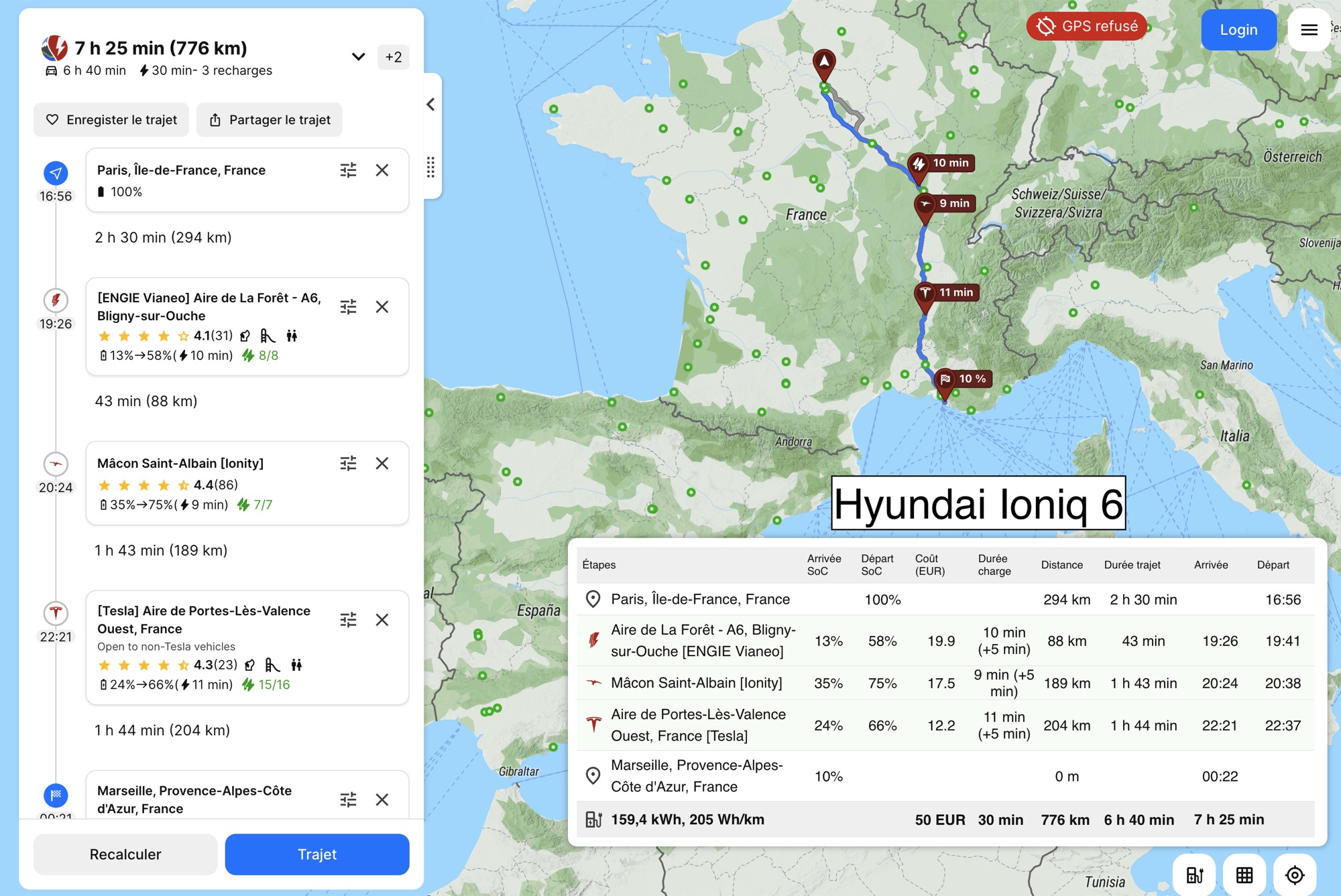Click Partager le trajet button

click(270, 120)
